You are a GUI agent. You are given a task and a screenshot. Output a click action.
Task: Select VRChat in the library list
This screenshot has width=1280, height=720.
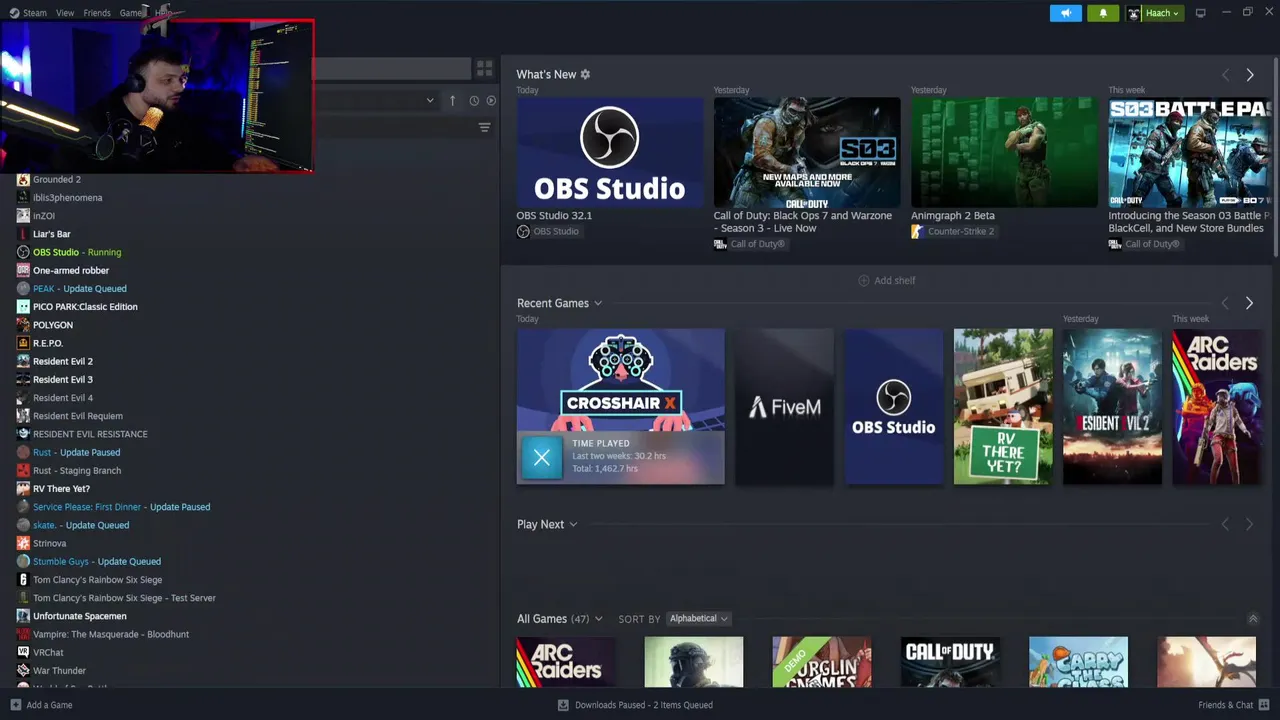pyautogui.click(x=48, y=653)
